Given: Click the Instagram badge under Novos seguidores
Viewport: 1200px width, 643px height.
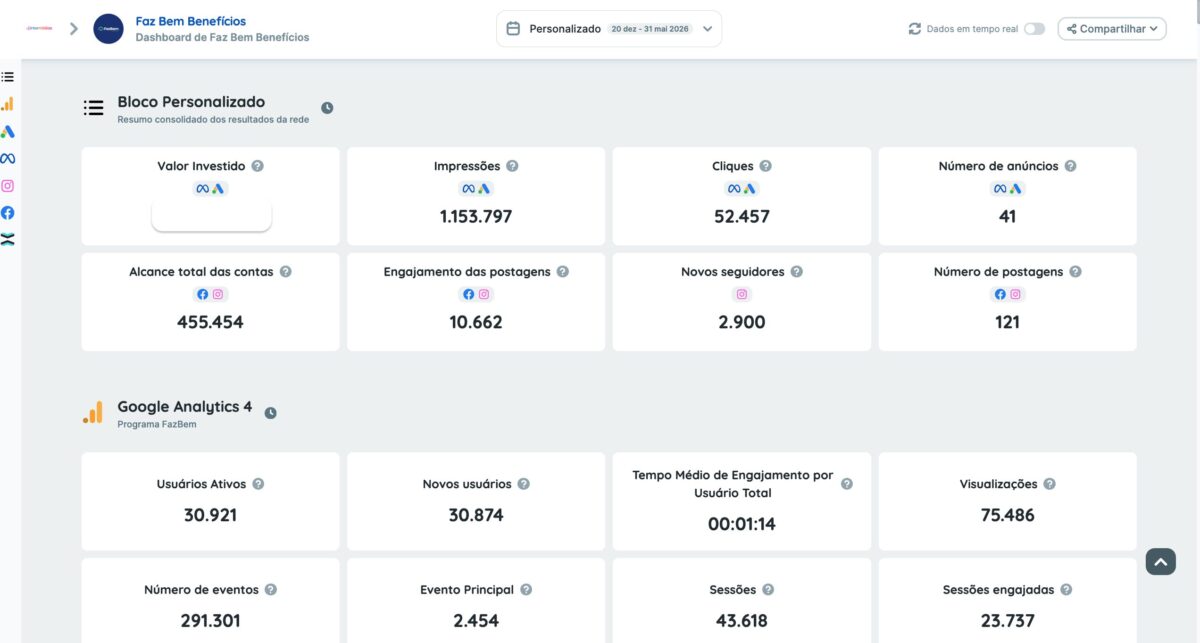Looking at the screenshot, I should (x=742, y=294).
